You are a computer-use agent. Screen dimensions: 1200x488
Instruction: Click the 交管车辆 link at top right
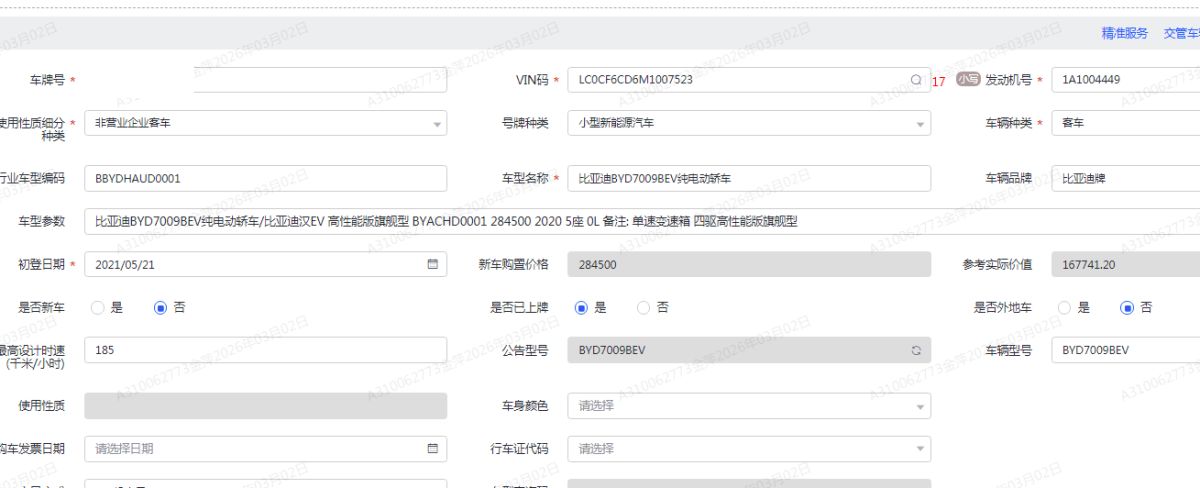[x=1180, y=33]
